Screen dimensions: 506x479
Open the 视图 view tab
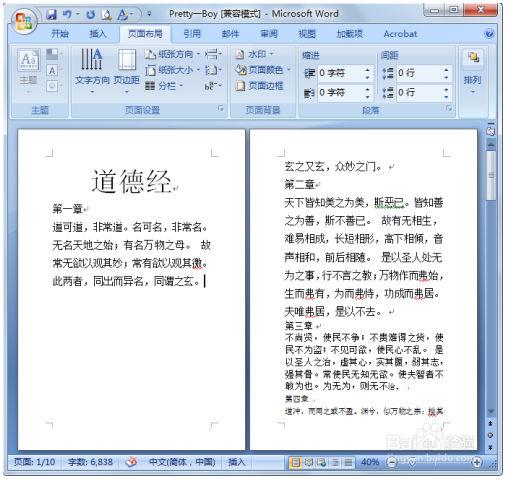(x=307, y=34)
